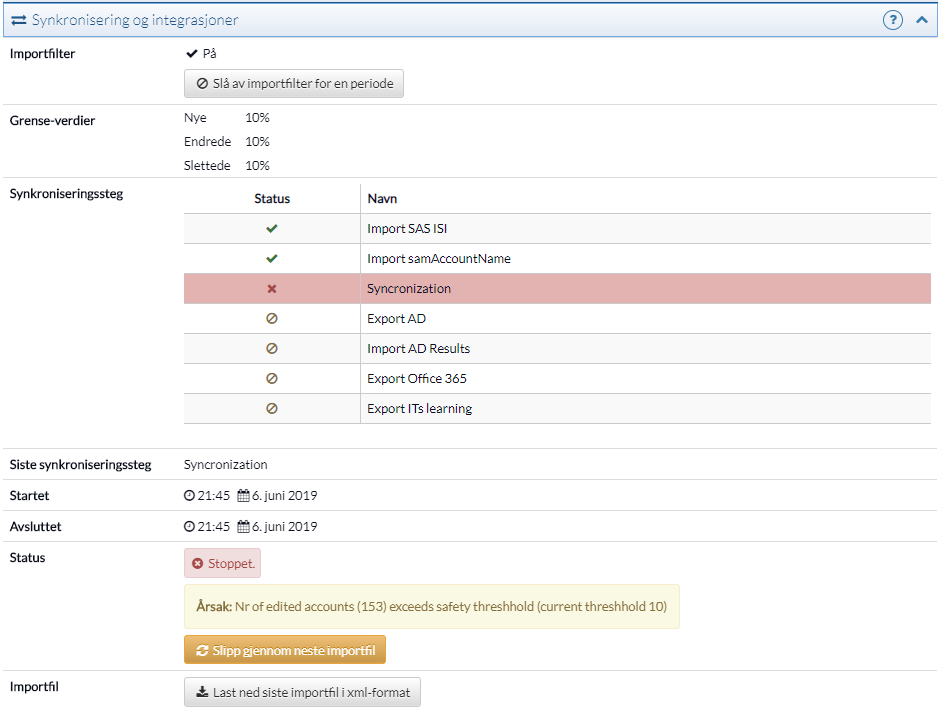Click skipped icon for Import AD Results
Screen dimensions: 944x720
(x=272, y=349)
